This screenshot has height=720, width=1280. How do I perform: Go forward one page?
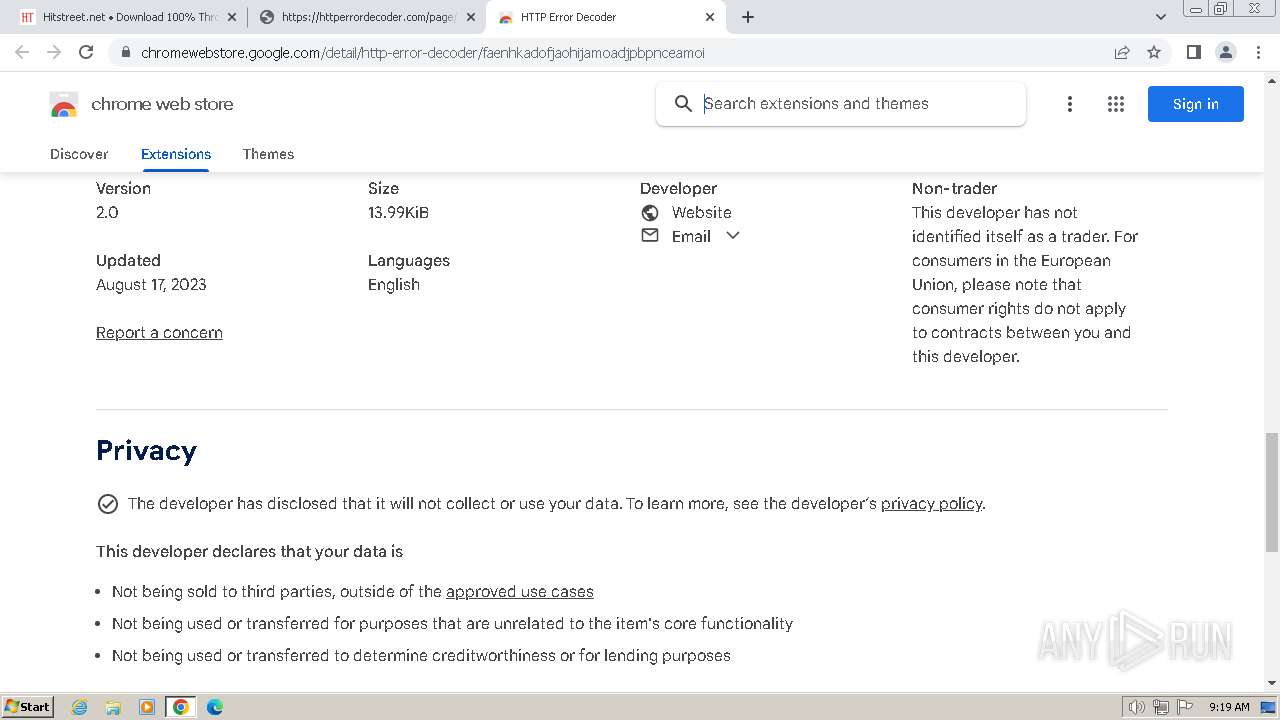click(54, 52)
